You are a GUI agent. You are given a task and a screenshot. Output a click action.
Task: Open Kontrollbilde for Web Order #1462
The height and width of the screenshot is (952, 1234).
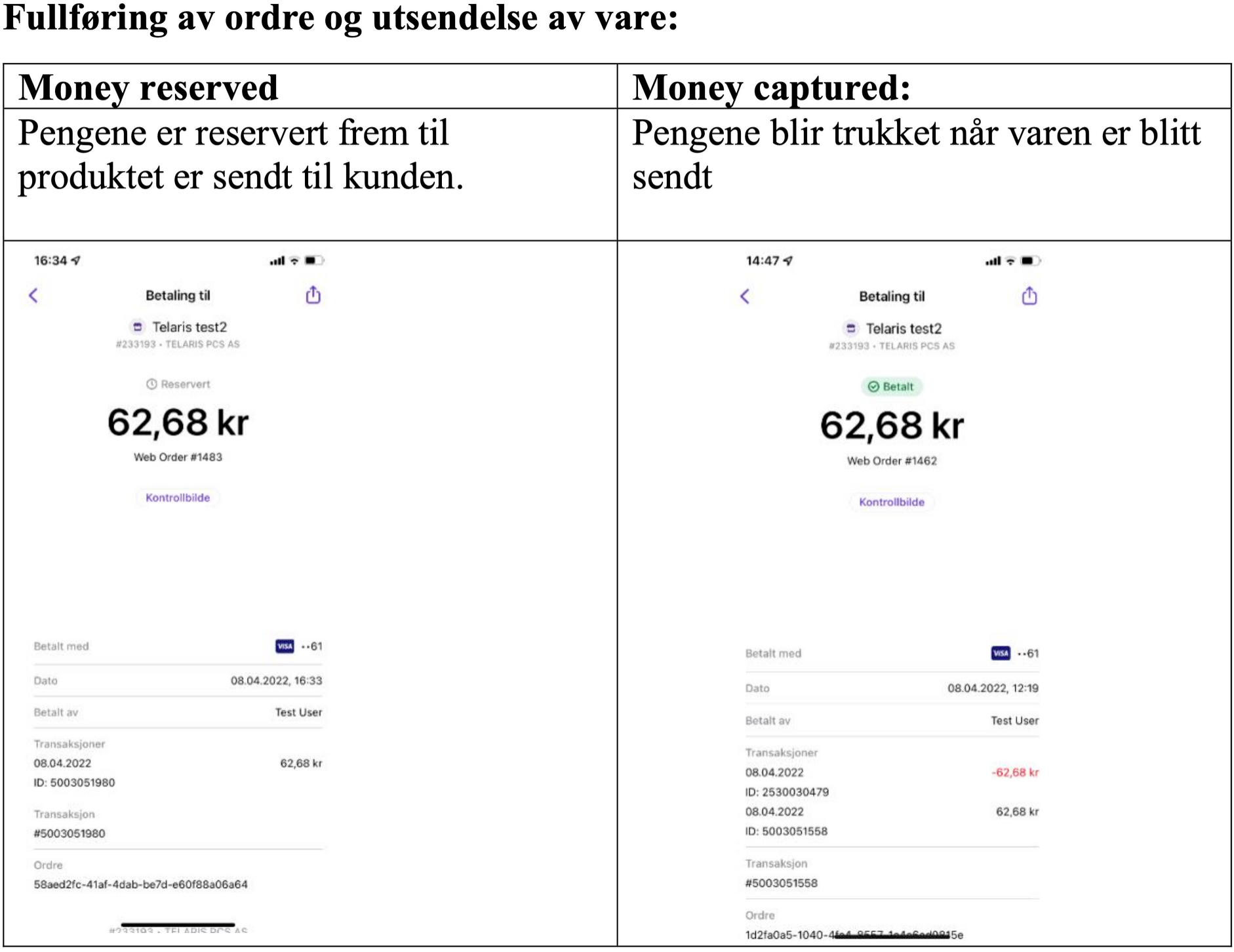click(x=892, y=502)
